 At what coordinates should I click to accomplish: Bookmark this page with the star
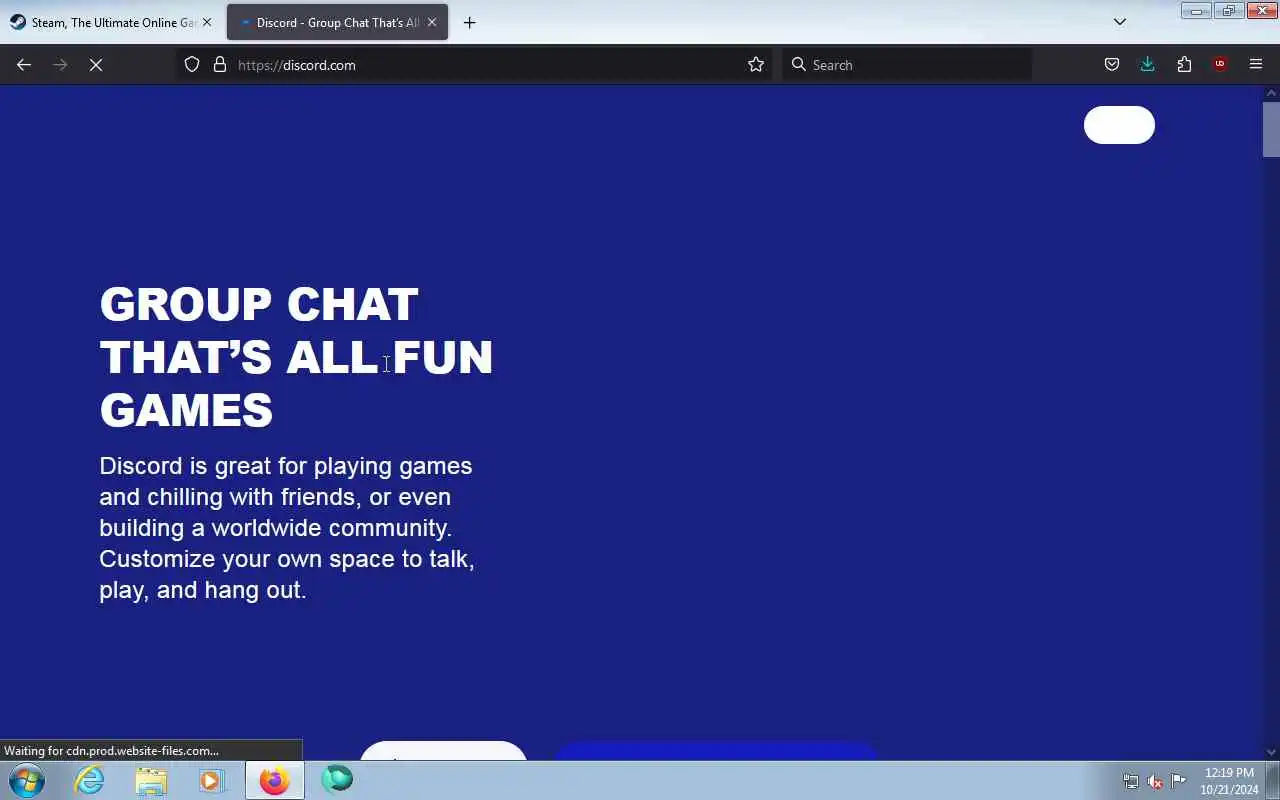[x=756, y=65]
